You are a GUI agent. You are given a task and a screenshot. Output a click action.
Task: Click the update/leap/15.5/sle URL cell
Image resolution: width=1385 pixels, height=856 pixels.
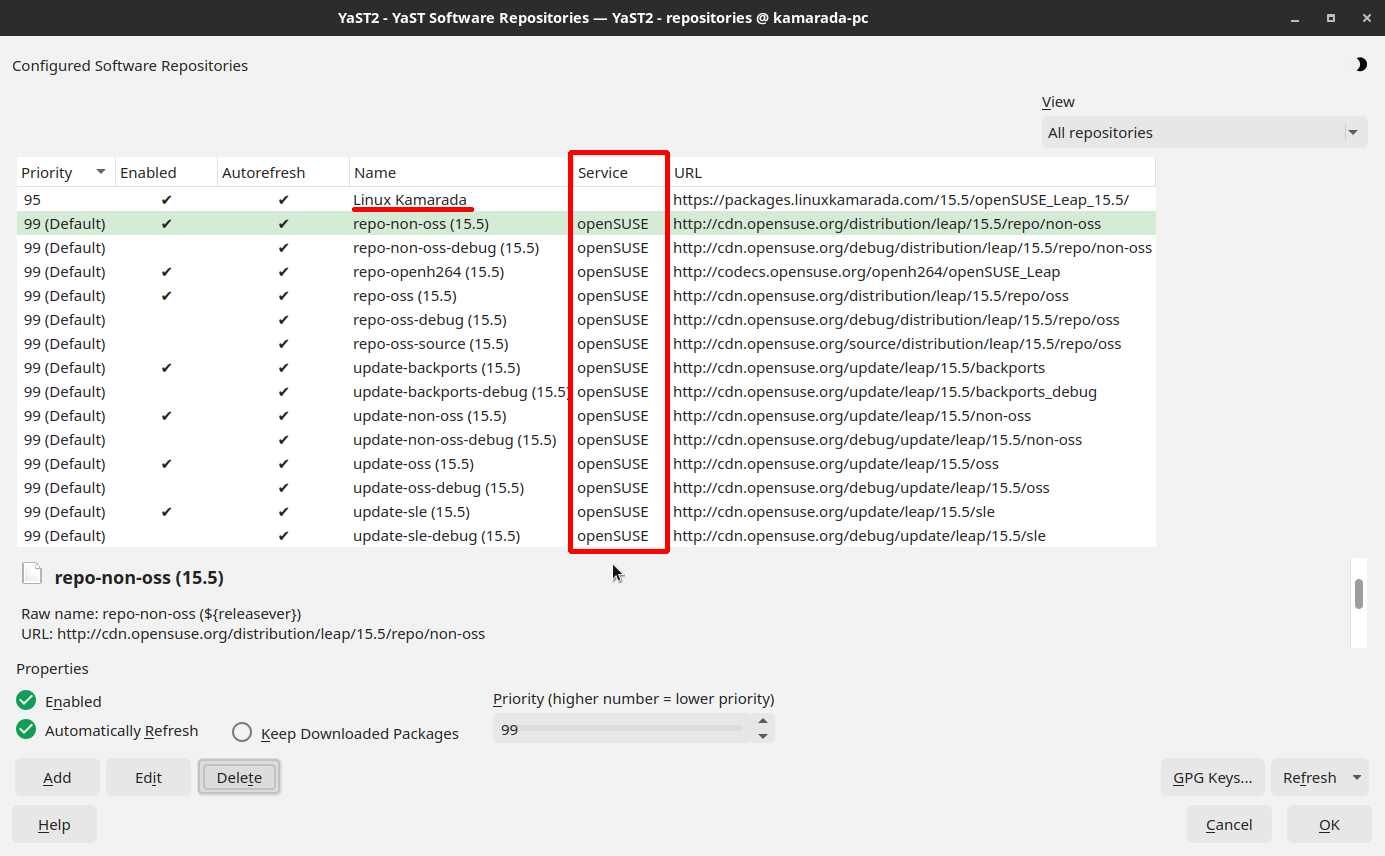(x=834, y=512)
